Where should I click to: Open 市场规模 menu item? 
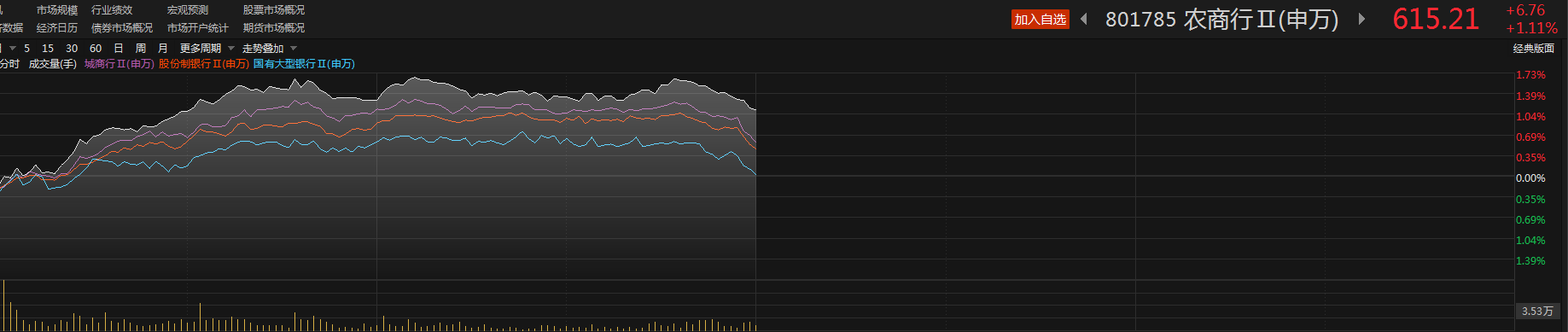tap(57, 10)
